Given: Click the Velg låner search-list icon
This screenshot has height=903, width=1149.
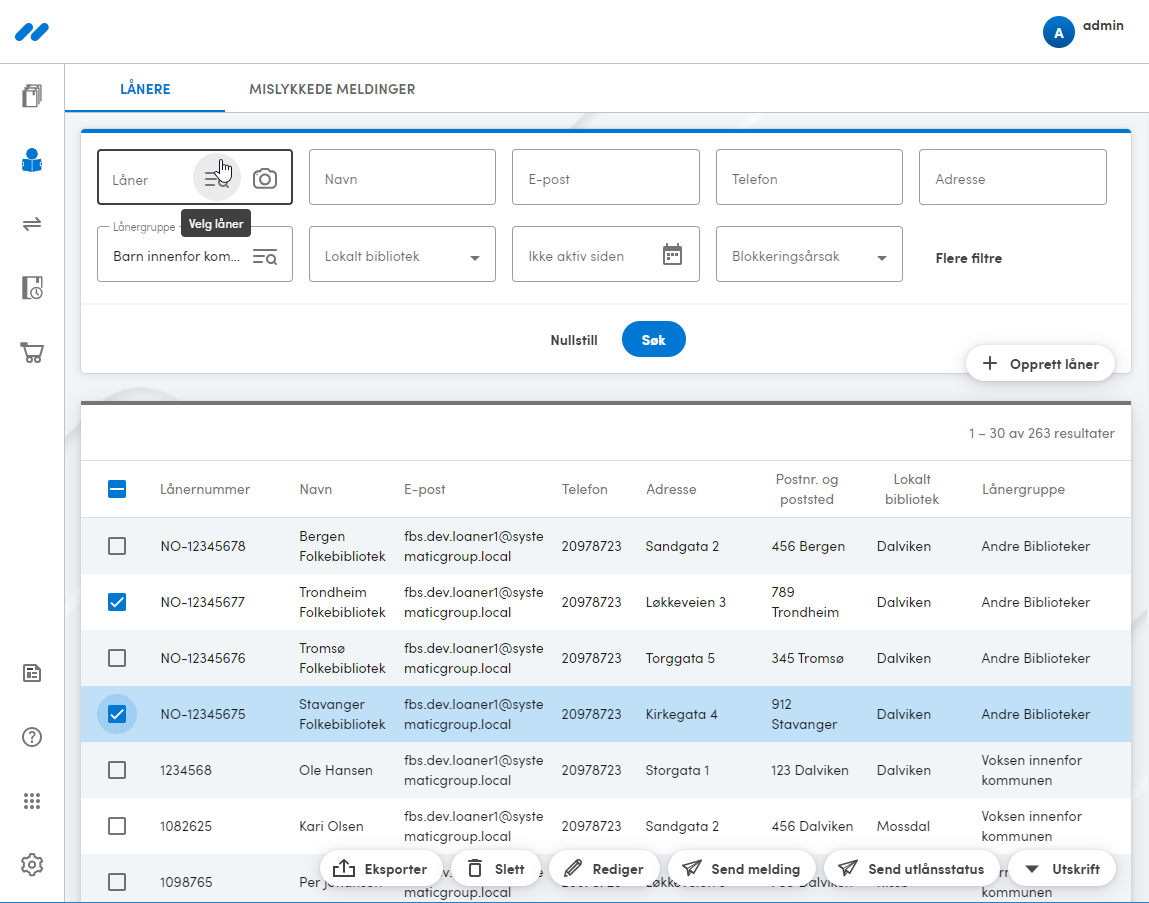Looking at the screenshot, I should tap(217, 178).
